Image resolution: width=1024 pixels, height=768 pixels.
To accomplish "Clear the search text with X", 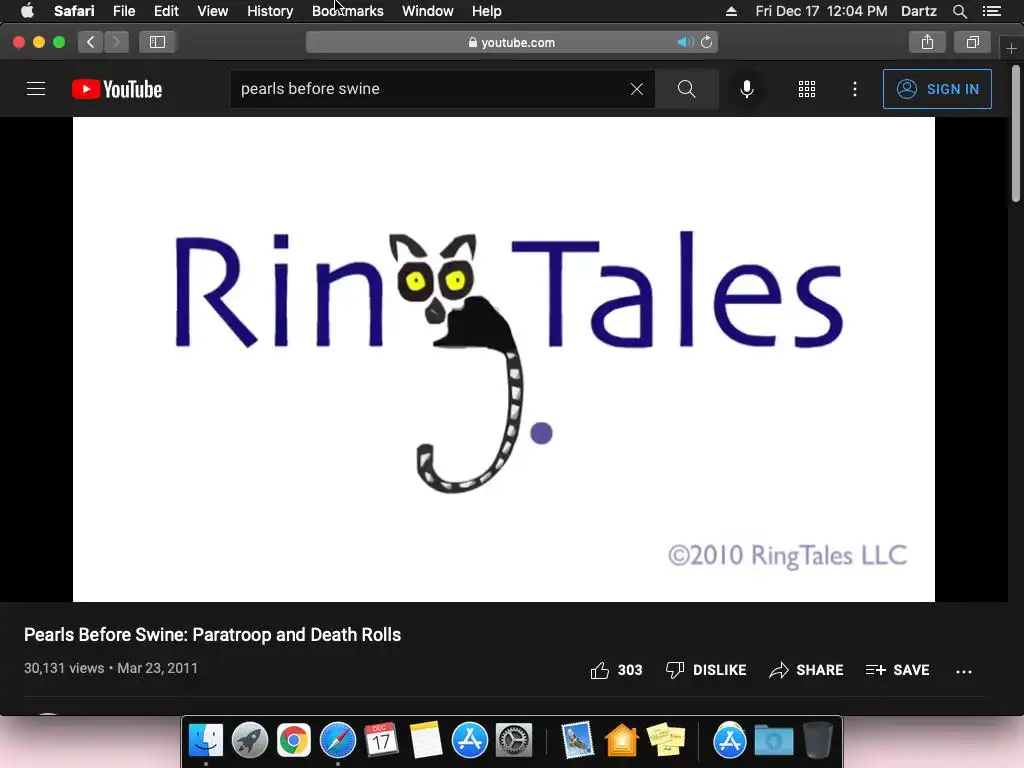I will point(637,89).
